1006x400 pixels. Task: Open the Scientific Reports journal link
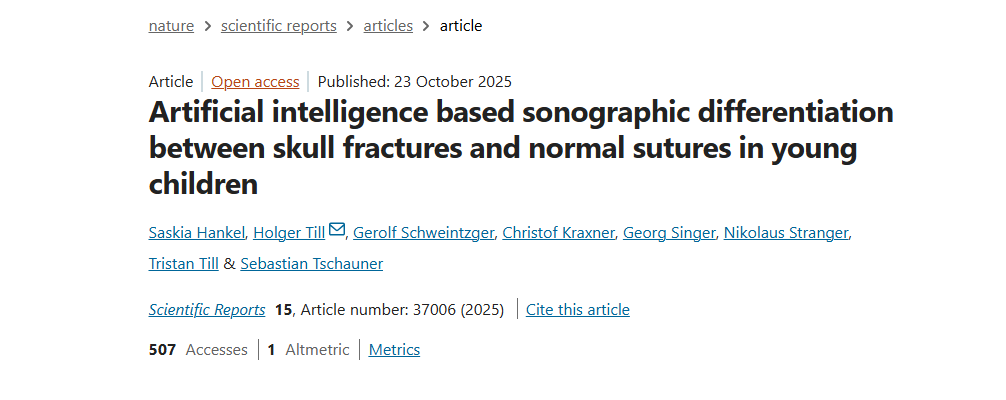[207, 310]
